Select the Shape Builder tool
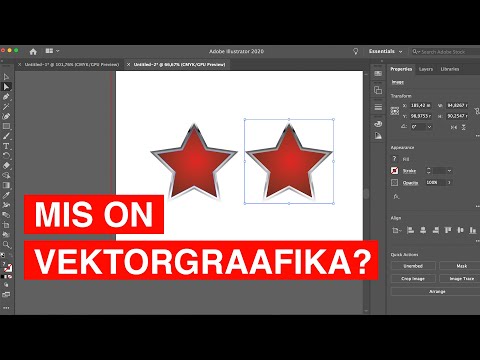This screenshot has height=360, width=480. tap(6, 175)
